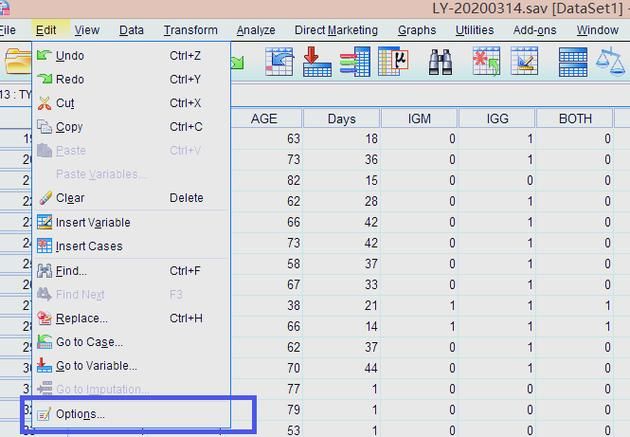
Task: Choose Undo from Edit menu
Action: point(131,55)
